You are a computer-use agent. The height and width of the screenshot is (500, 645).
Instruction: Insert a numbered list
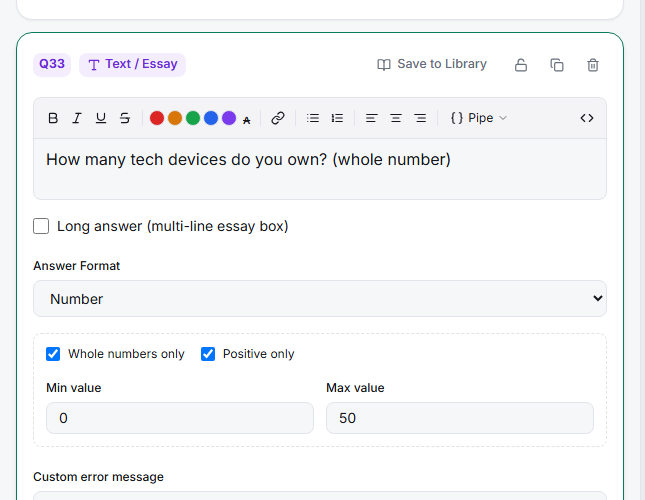click(337, 118)
